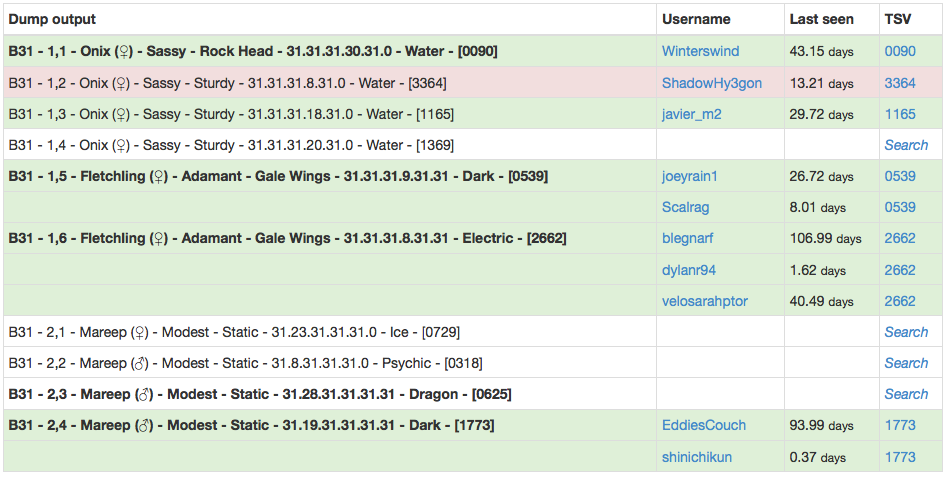
Task: Open shinichikun's profile link
Action: [696, 457]
